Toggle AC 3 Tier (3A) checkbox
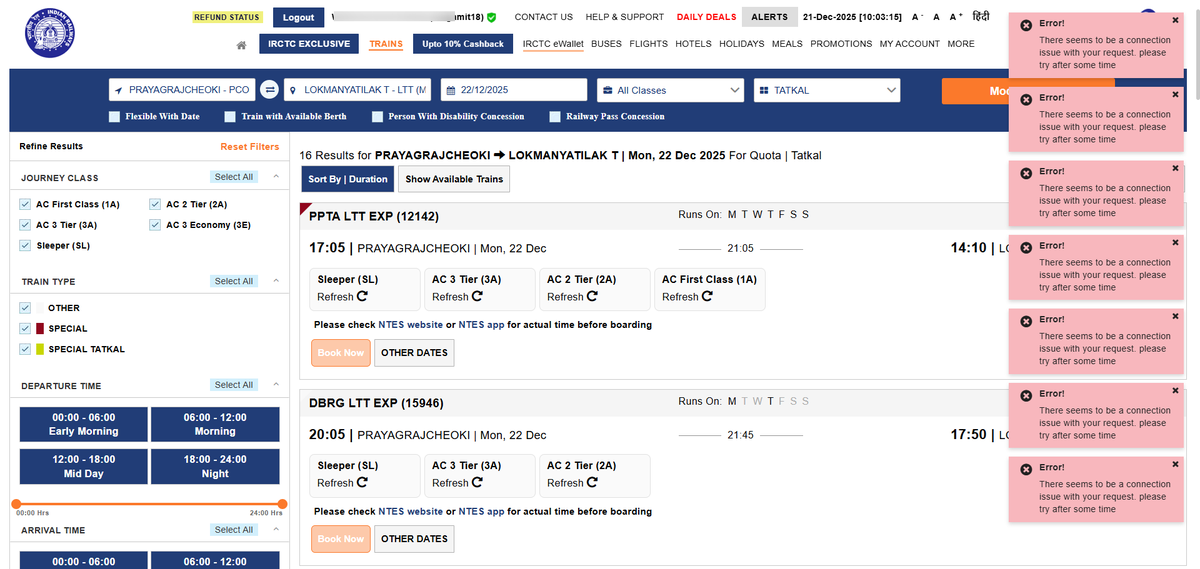Screen dimensions: 1200x569 25,225
